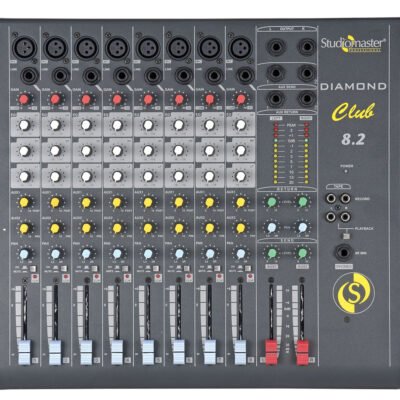Click channel 2's light blue PAN knob
Viewport: 400px width, 400px height.
point(55,254)
